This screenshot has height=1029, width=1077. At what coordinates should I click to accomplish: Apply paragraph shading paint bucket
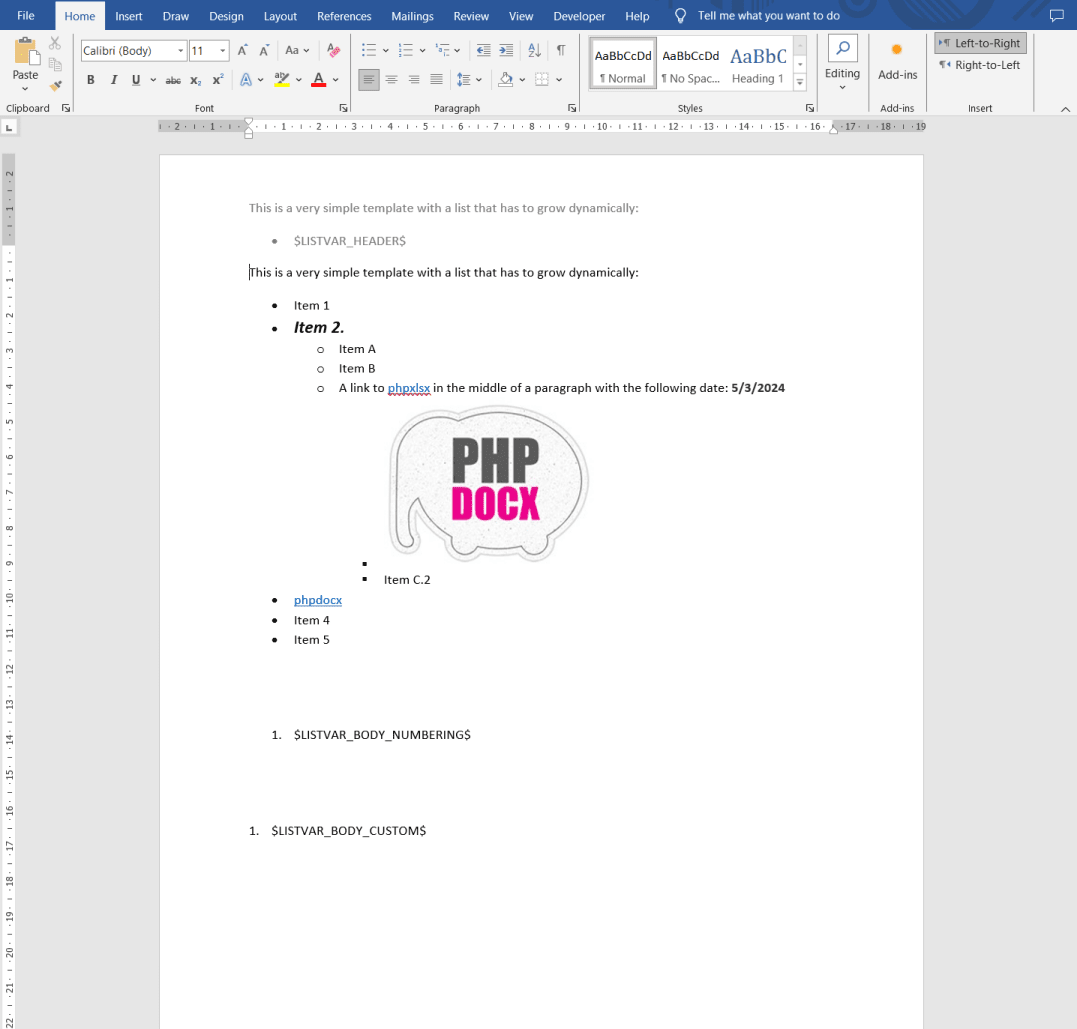(506, 80)
